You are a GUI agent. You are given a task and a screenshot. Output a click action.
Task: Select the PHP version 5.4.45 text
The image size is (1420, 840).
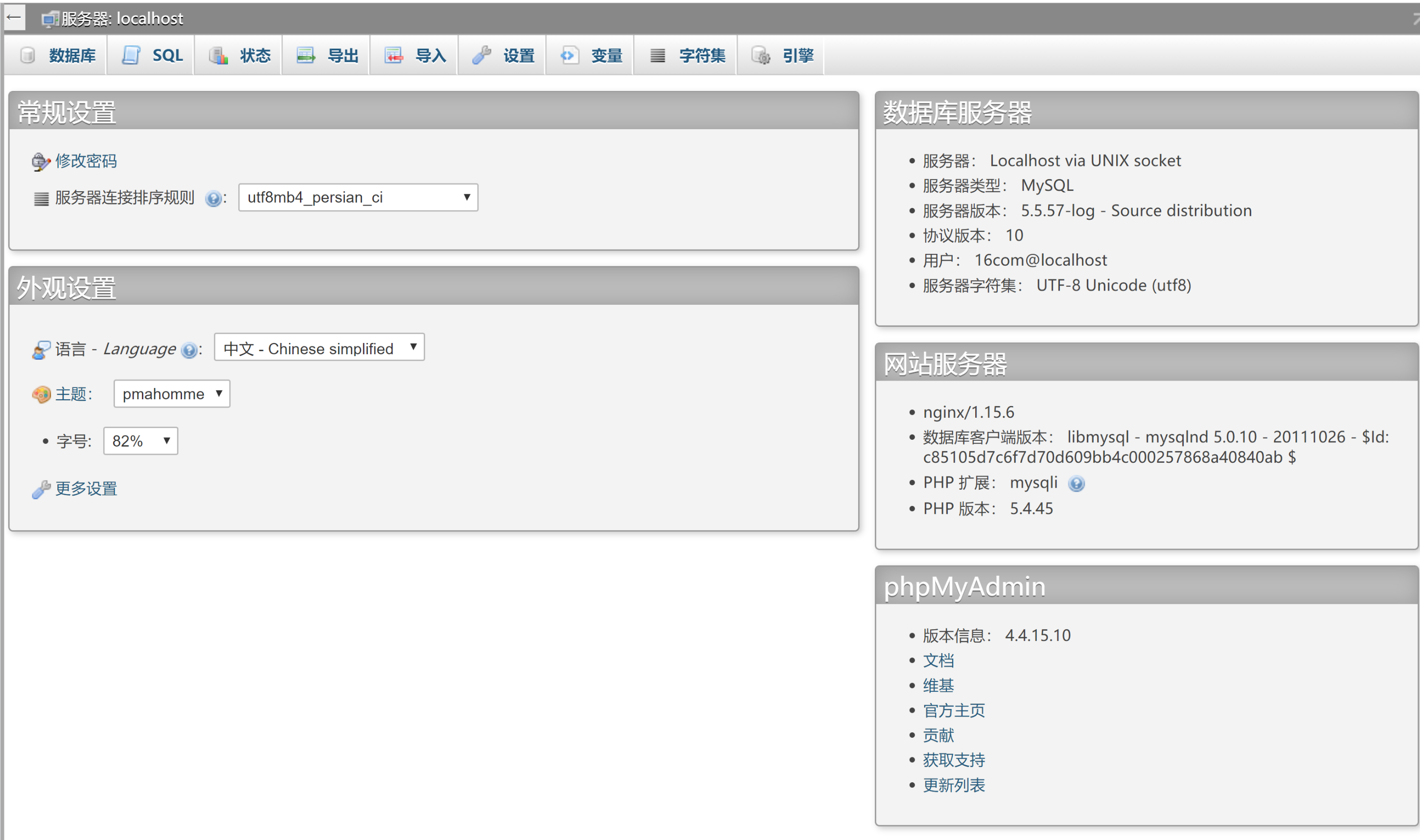click(1031, 508)
